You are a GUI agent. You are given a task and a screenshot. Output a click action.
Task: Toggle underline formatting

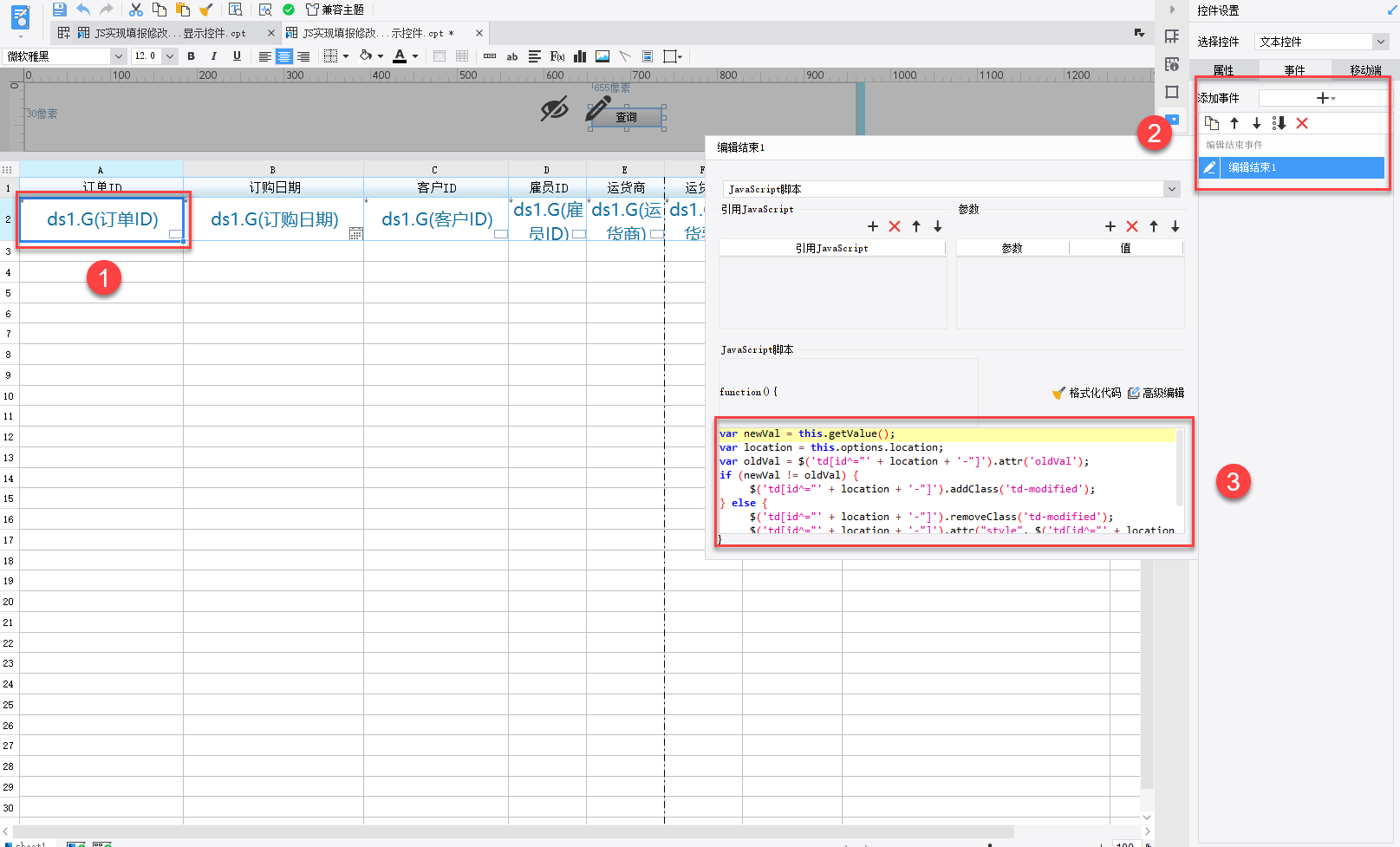[237, 56]
